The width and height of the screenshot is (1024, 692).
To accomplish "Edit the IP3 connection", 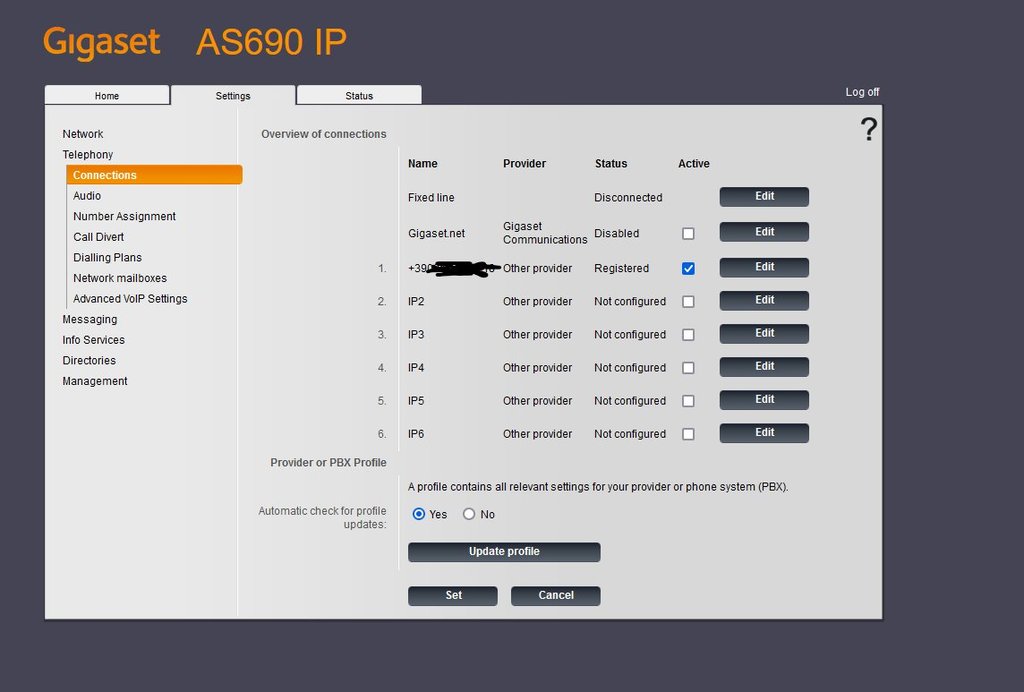I will [x=764, y=334].
